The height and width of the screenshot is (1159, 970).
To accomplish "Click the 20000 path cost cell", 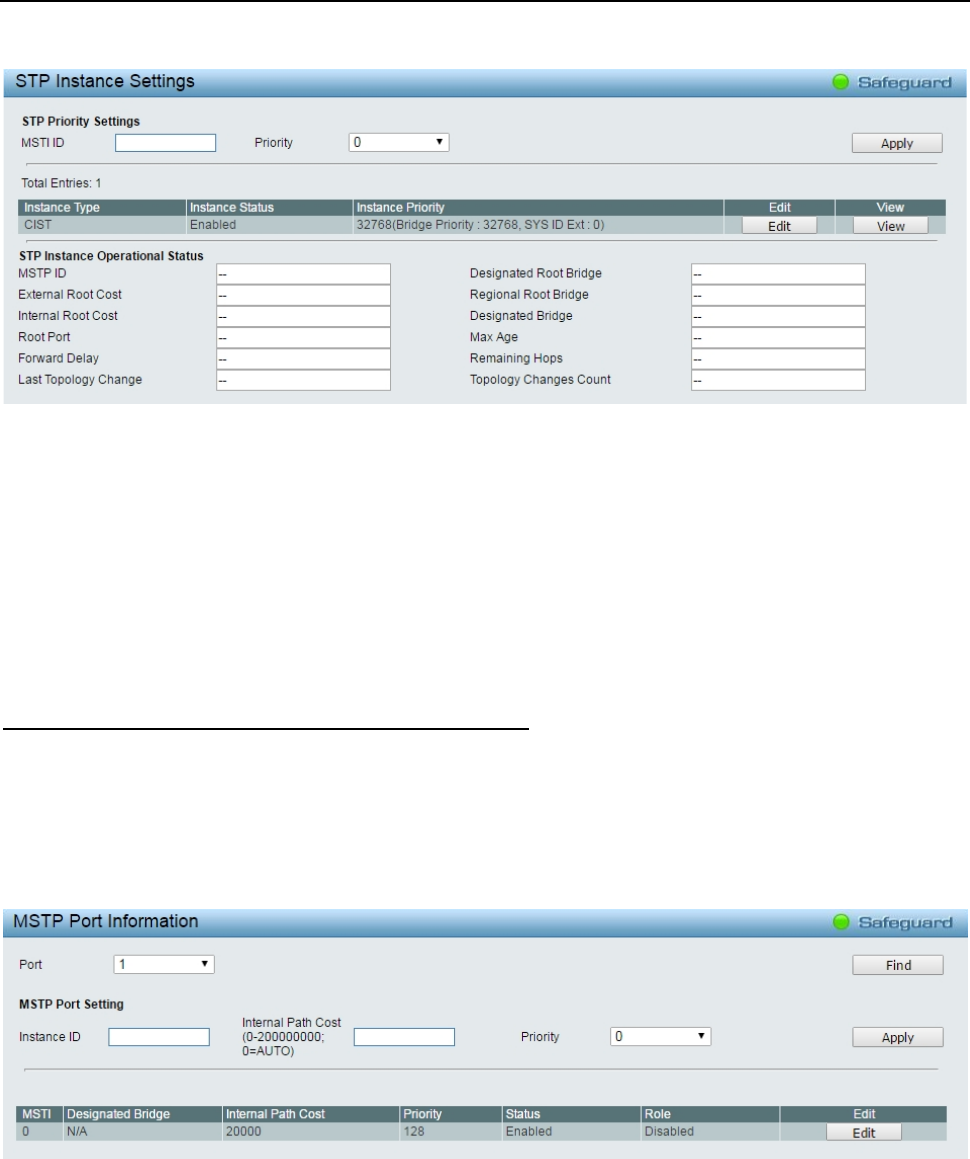I will click(311, 1132).
